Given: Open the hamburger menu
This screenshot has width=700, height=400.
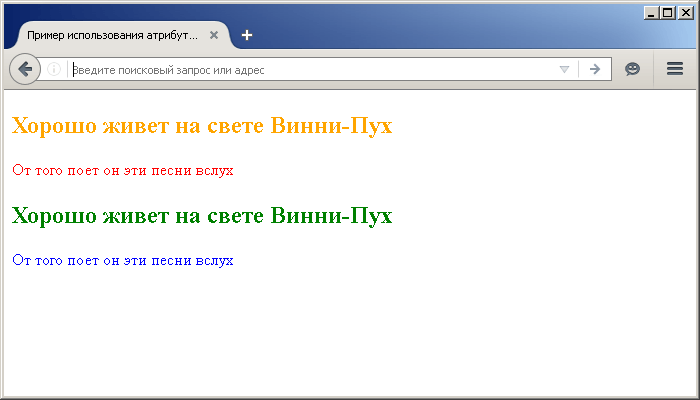Looking at the screenshot, I should 675,69.
